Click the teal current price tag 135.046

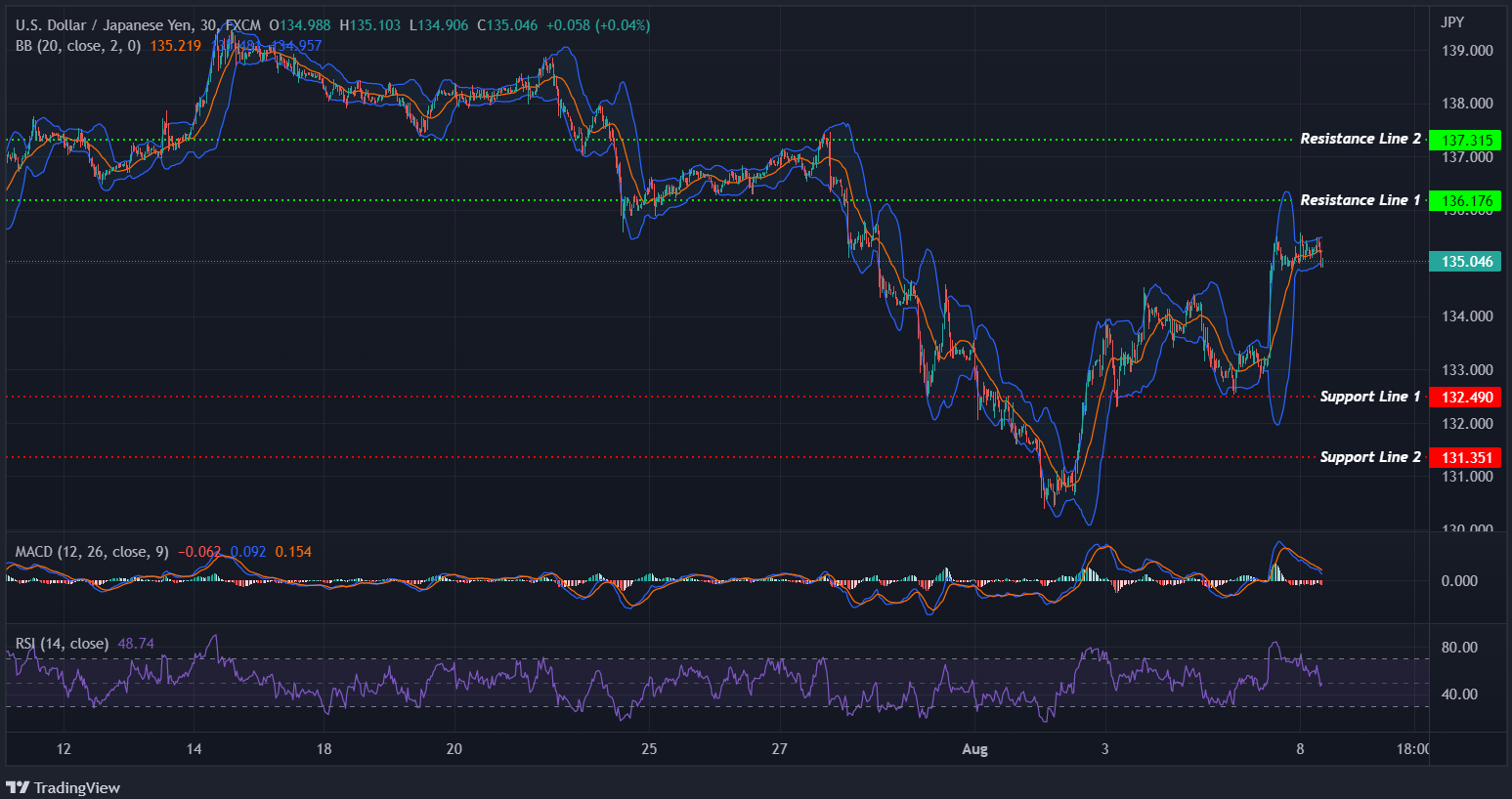[1464, 261]
